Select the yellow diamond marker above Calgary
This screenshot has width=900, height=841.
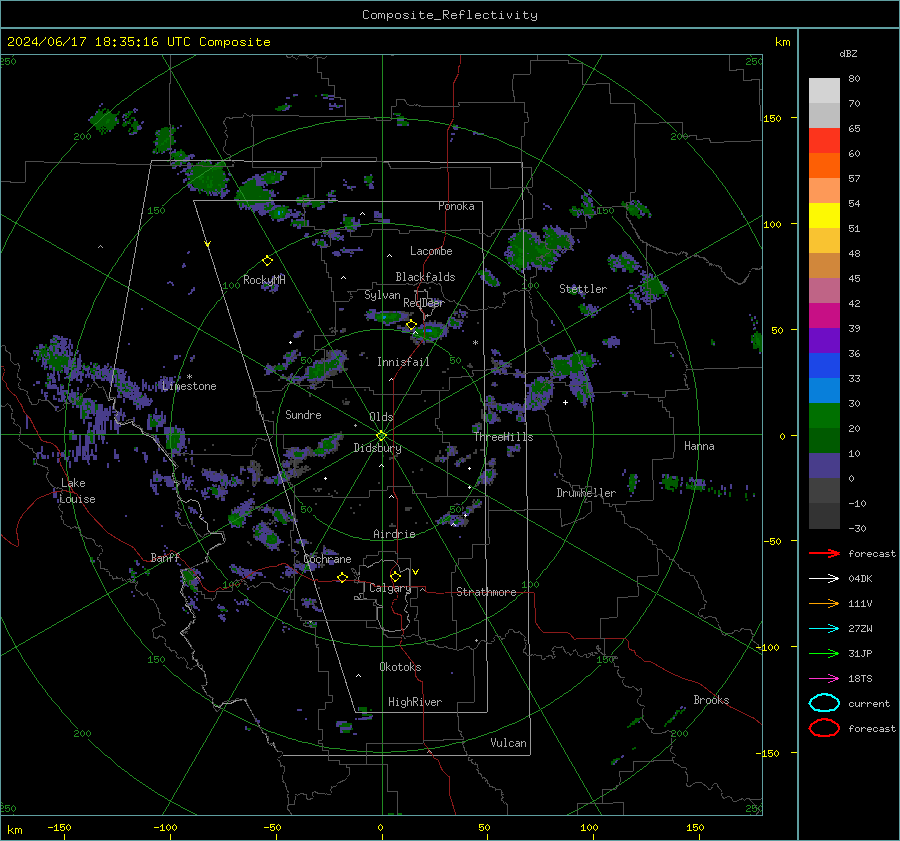(395, 576)
